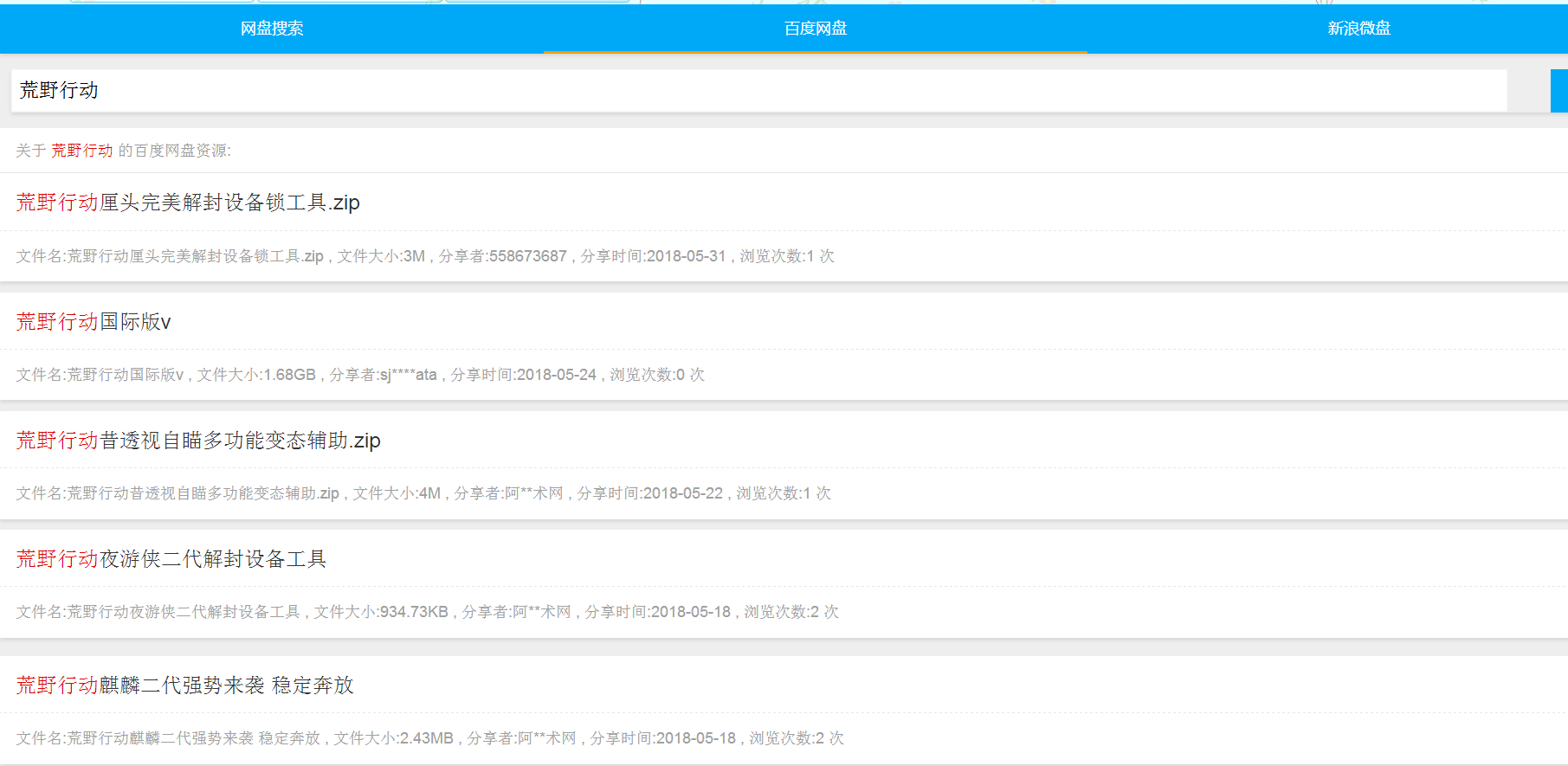Click the details line showing 文件大小:2.43MB
The height and width of the screenshot is (766, 1568).
[x=429, y=738]
